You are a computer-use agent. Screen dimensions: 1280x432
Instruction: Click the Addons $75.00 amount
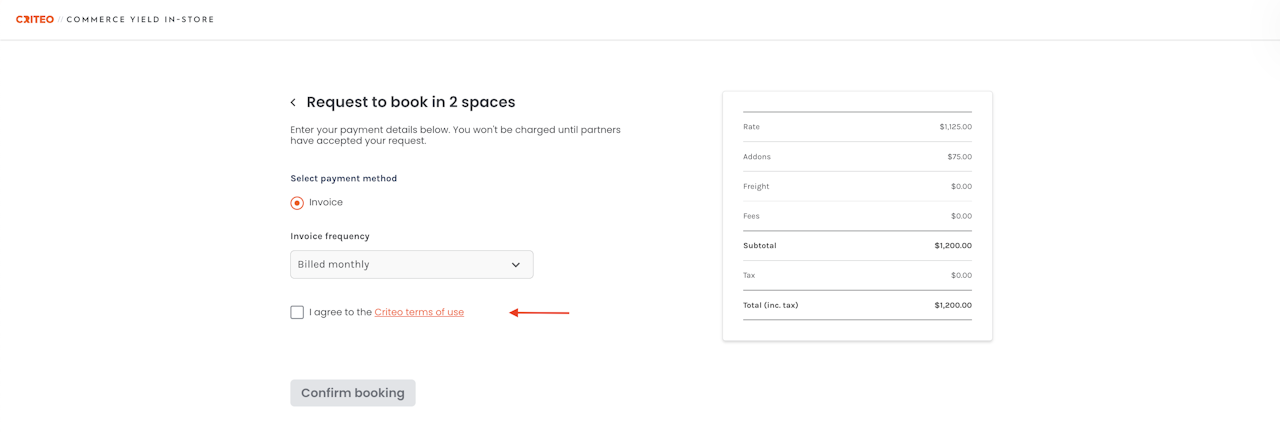[x=959, y=157]
